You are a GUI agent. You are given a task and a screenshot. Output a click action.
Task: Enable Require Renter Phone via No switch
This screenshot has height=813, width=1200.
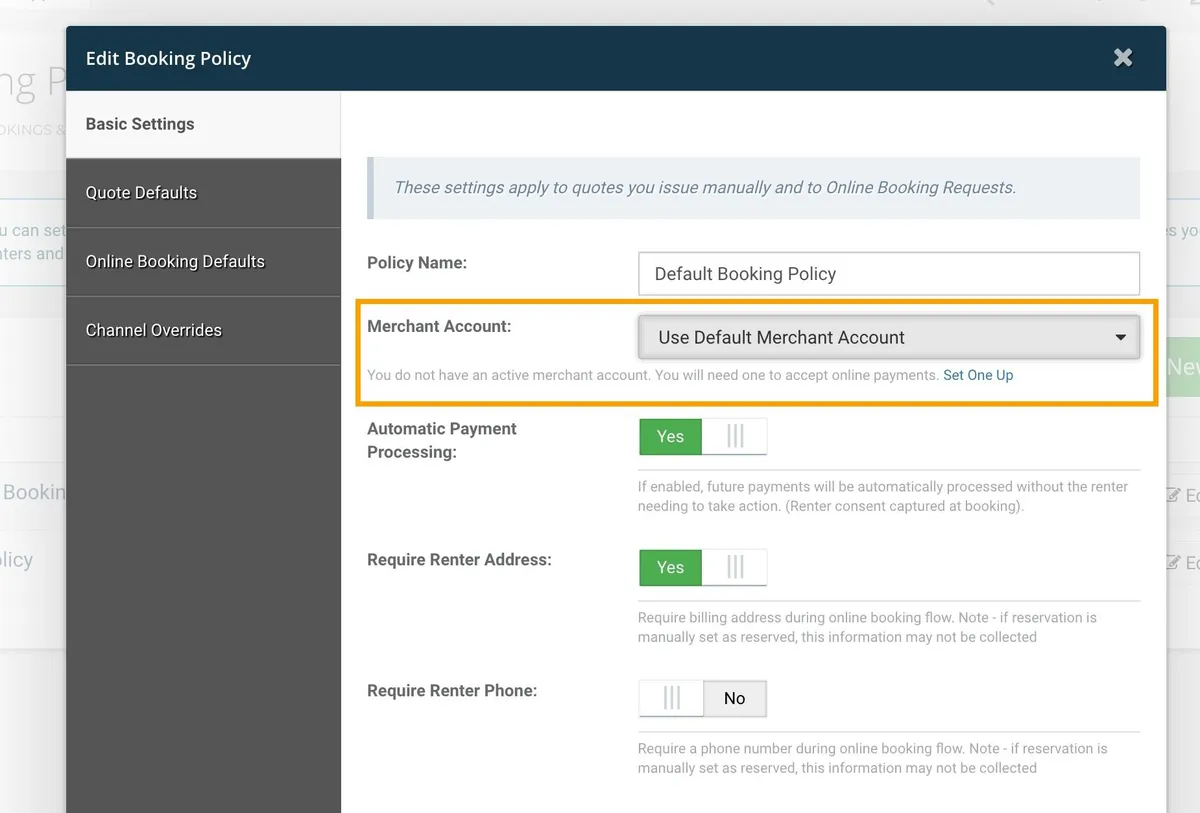click(x=734, y=698)
